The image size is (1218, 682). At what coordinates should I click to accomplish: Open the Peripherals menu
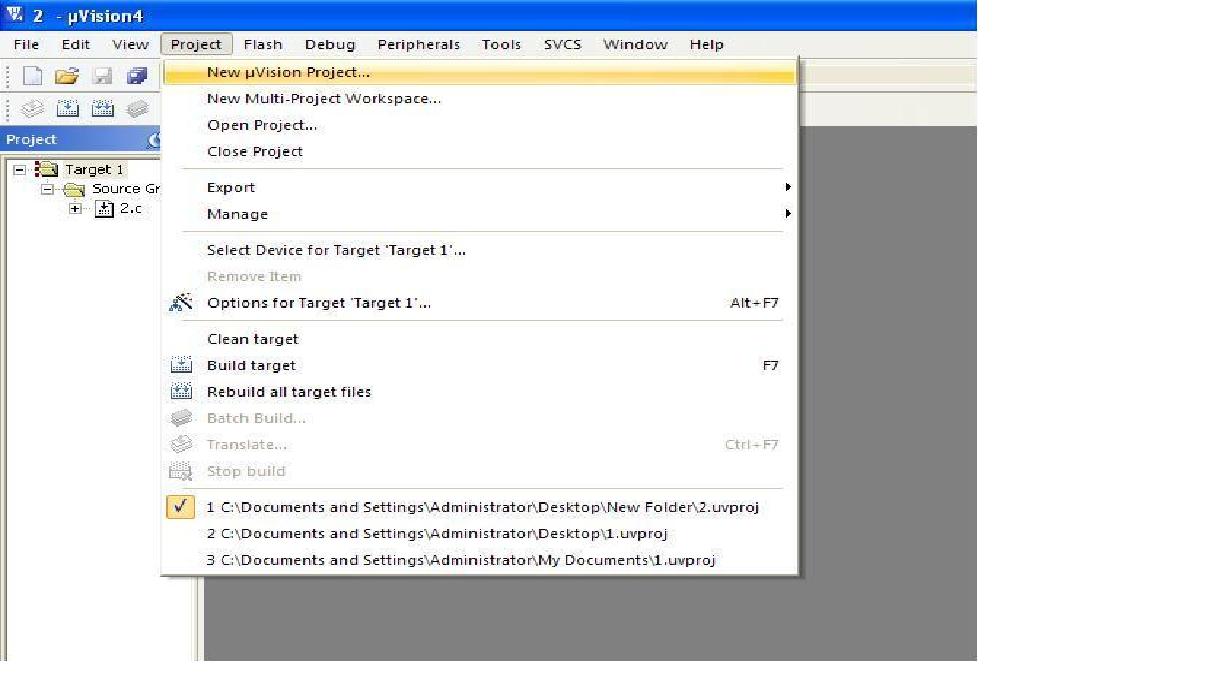click(418, 44)
